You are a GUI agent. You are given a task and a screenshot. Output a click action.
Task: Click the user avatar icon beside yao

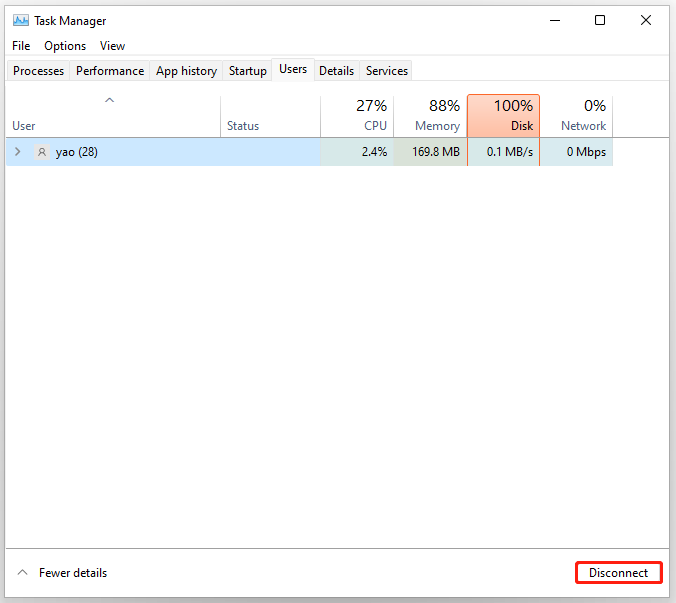[42, 152]
